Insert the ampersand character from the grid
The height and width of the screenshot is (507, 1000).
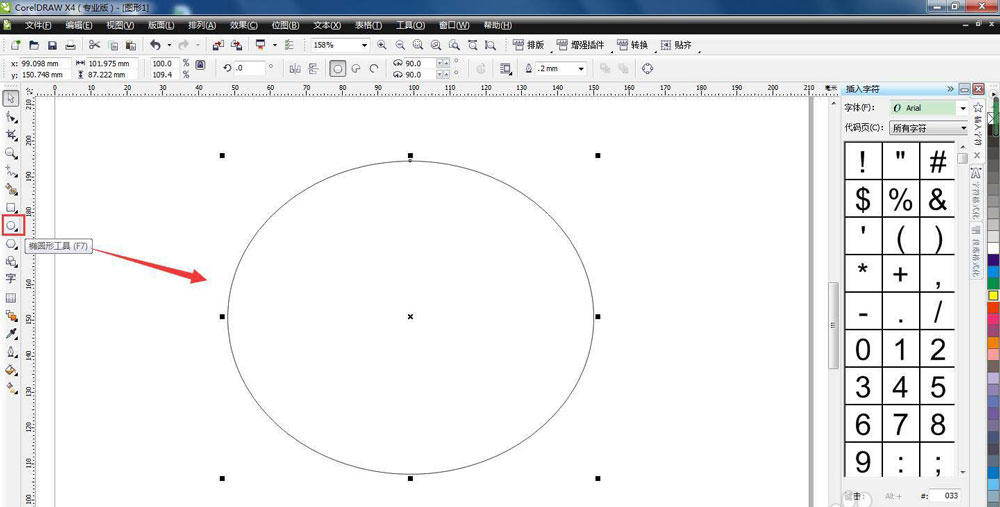click(937, 199)
